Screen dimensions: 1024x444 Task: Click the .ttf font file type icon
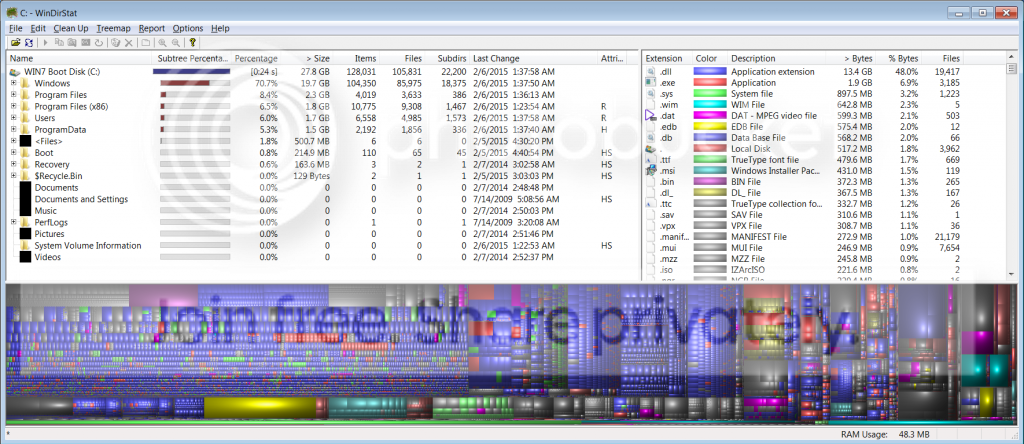[650, 159]
